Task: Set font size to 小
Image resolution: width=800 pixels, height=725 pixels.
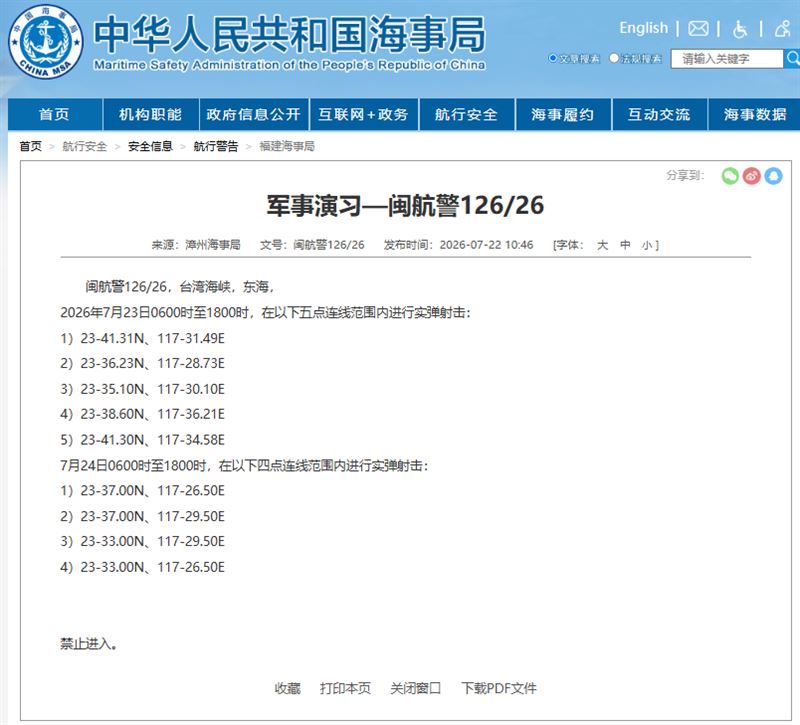Action: pos(647,245)
